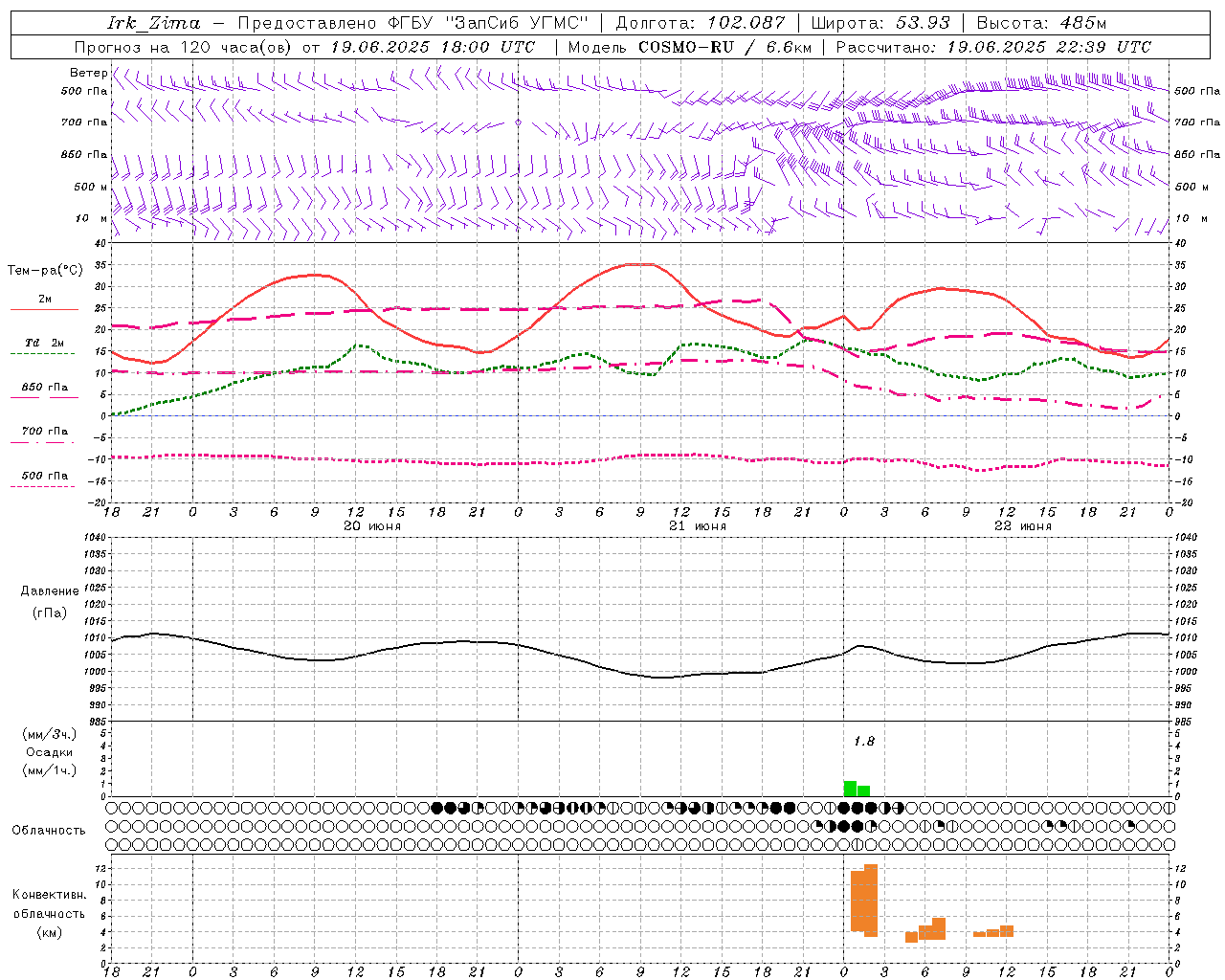1225x980 pixels.
Task: Click the station name Irk_Zima in header
Action: click(154, 23)
